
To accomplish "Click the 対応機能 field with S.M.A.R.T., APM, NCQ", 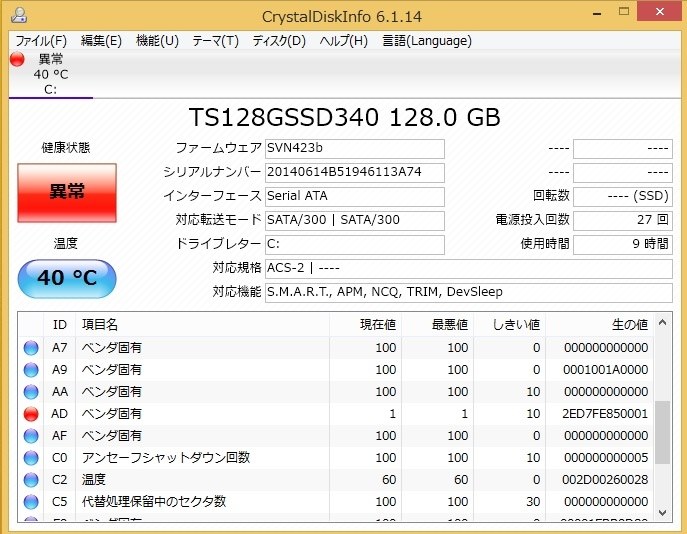I will click(x=469, y=293).
